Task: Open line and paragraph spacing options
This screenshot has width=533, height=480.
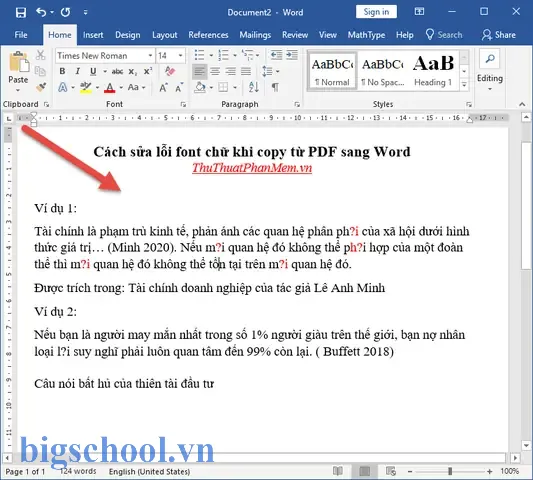Action: [x=270, y=71]
